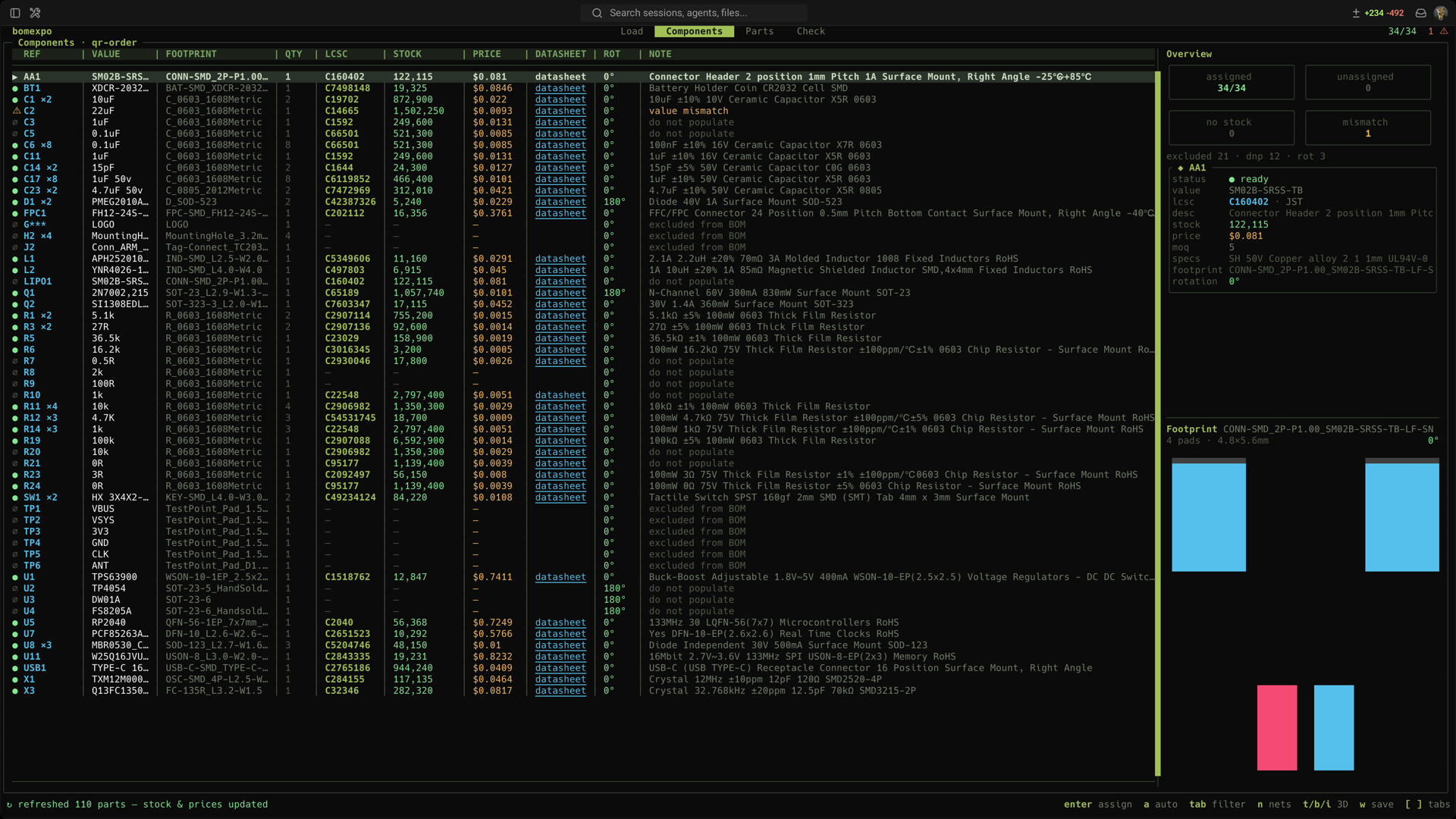Click the 'n nets' shortcut

[x=1274, y=805]
